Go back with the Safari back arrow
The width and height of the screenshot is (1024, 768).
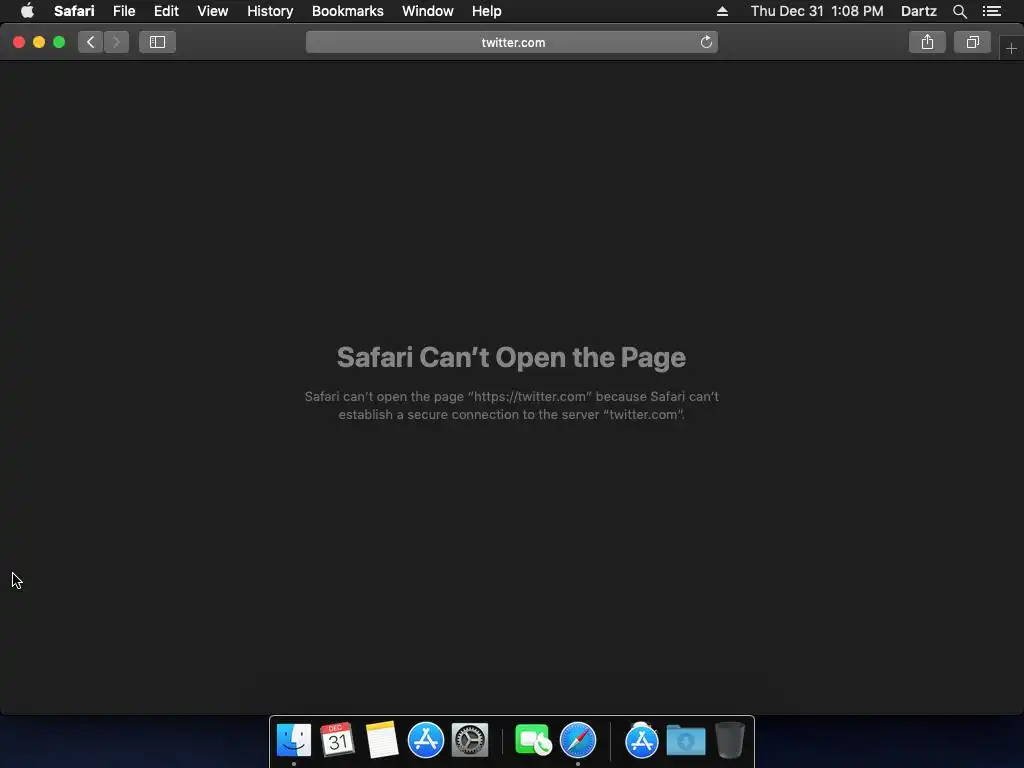point(91,42)
